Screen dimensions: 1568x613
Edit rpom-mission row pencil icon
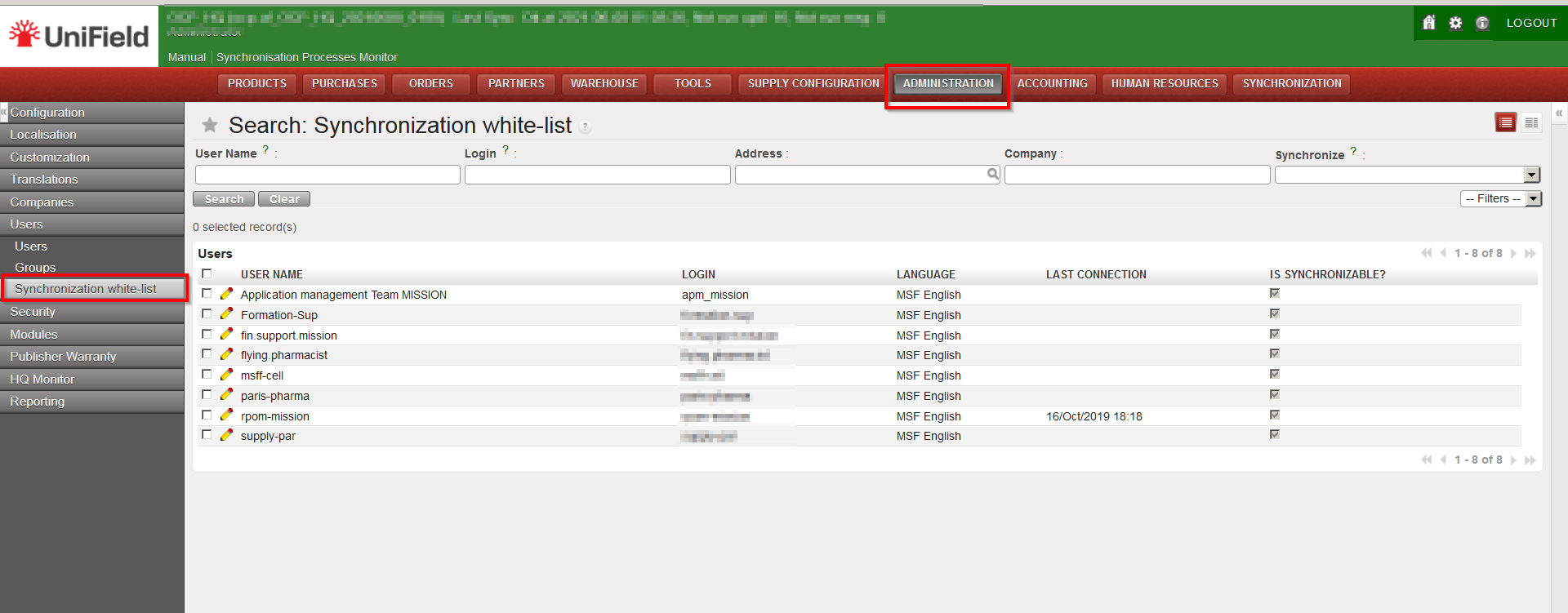coord(226,415)
